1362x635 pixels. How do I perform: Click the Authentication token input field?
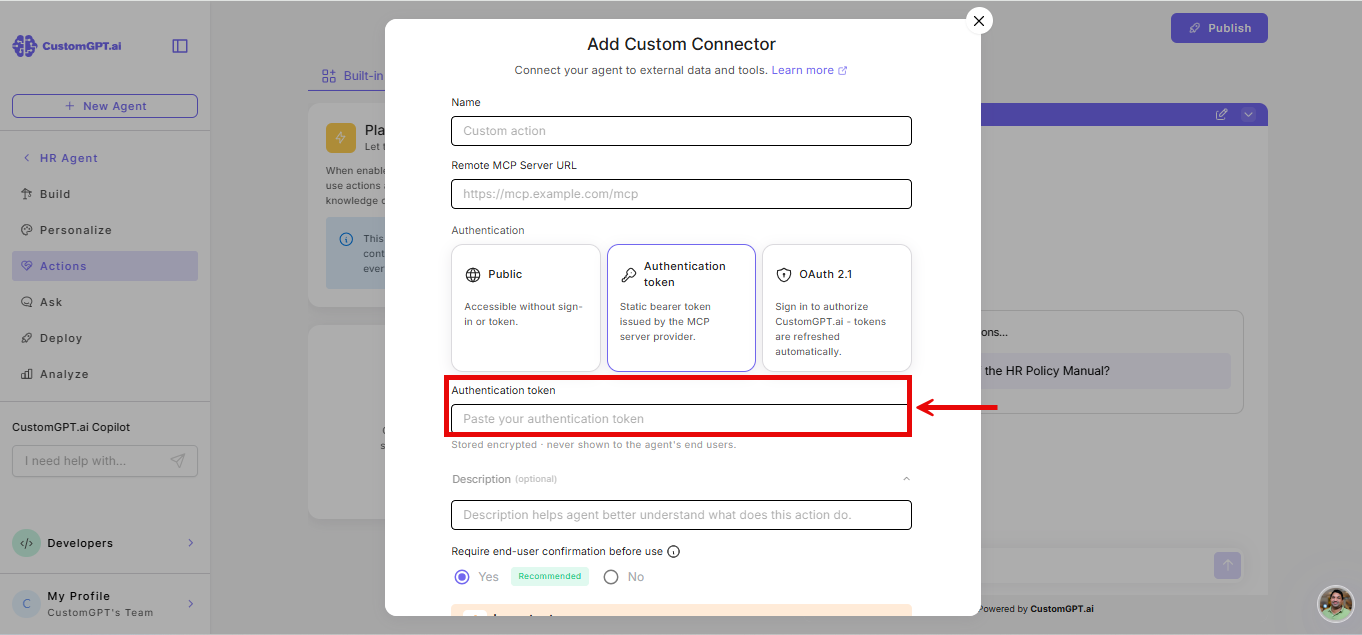coord(681,419)
